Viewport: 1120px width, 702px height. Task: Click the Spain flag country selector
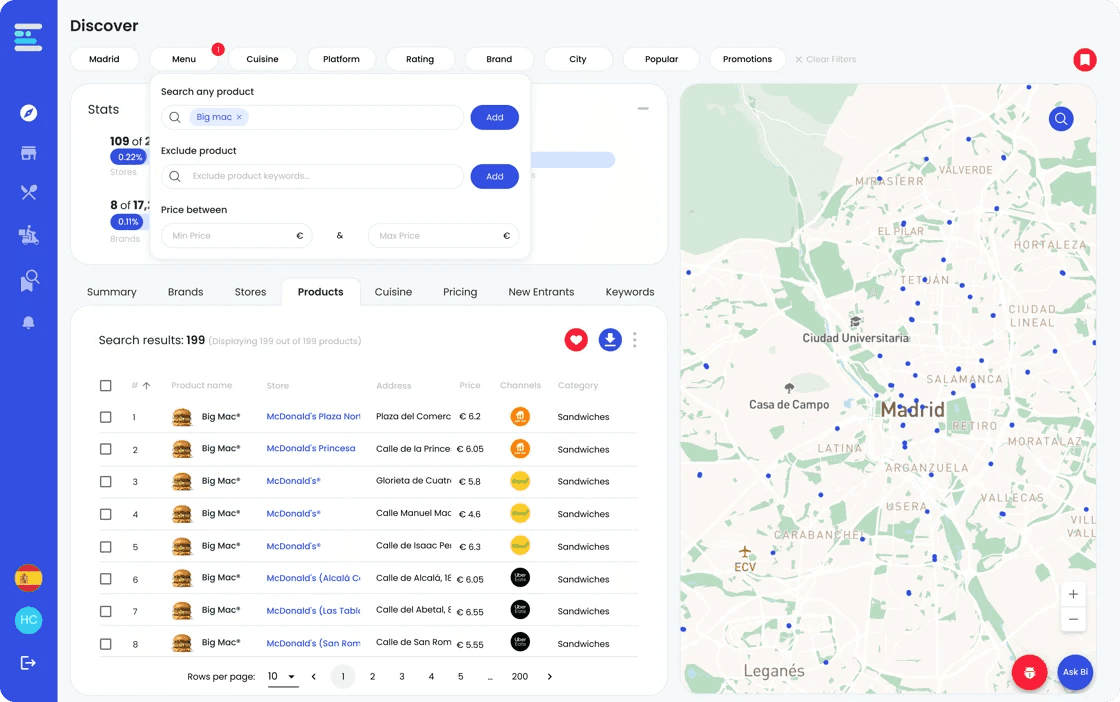tap(29, 578)
